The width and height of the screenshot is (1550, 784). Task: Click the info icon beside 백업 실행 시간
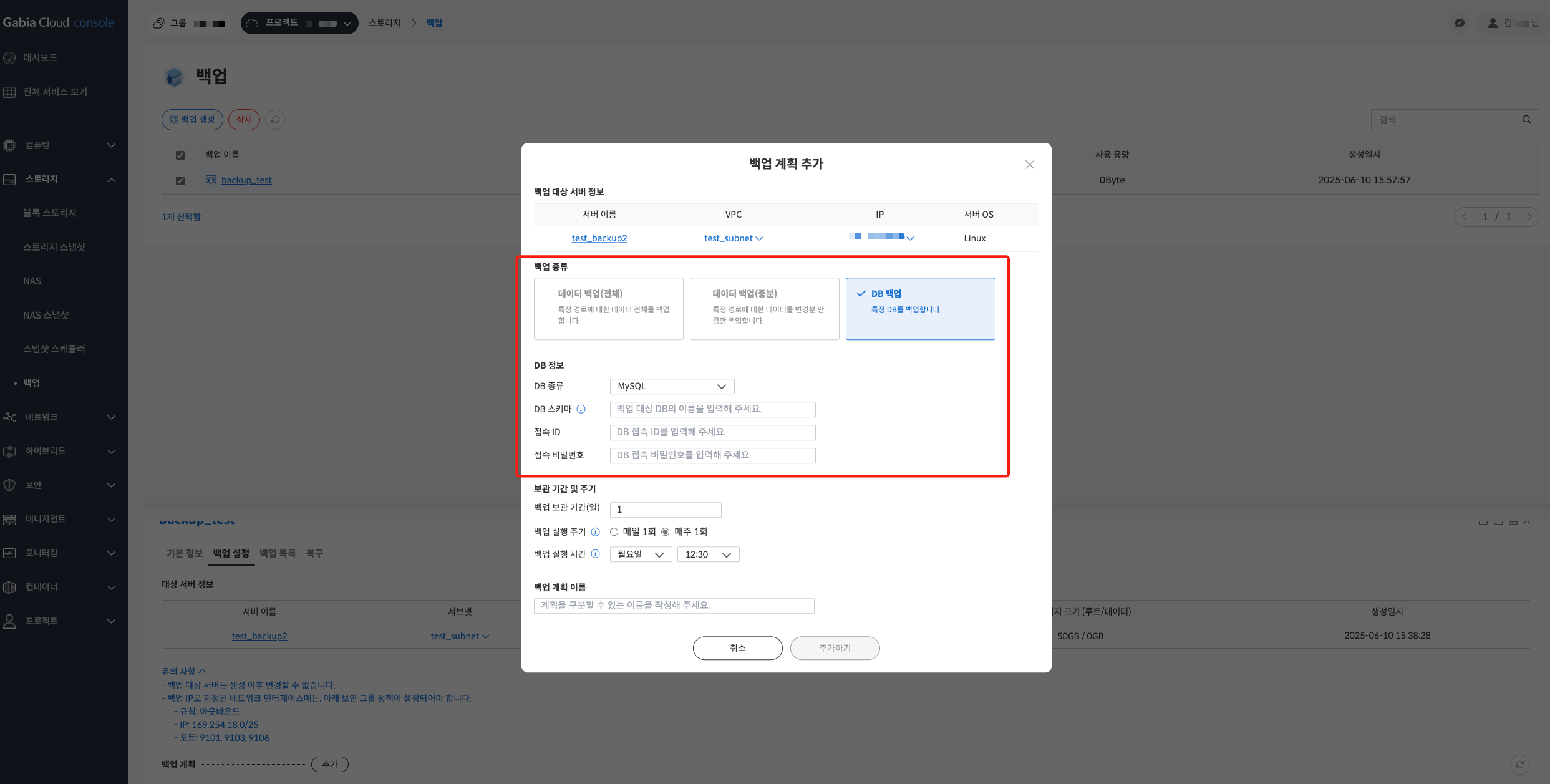click(595, 554)
